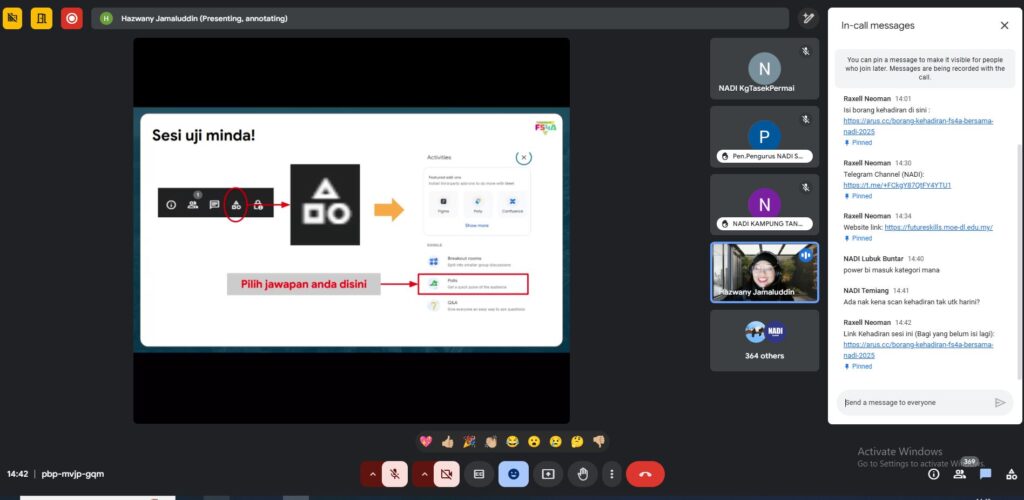This screenshot has height=500, width=1024.
Task: Unmute the microphone
Action: coord(395,474)
